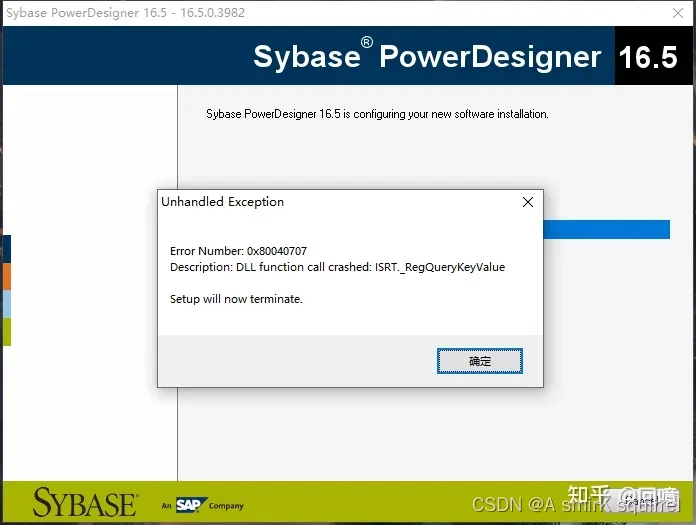Screen dimensions: 696x525
Task: Click the "Sybase PowerDesigner" banner heading
Action: [427, 56]
